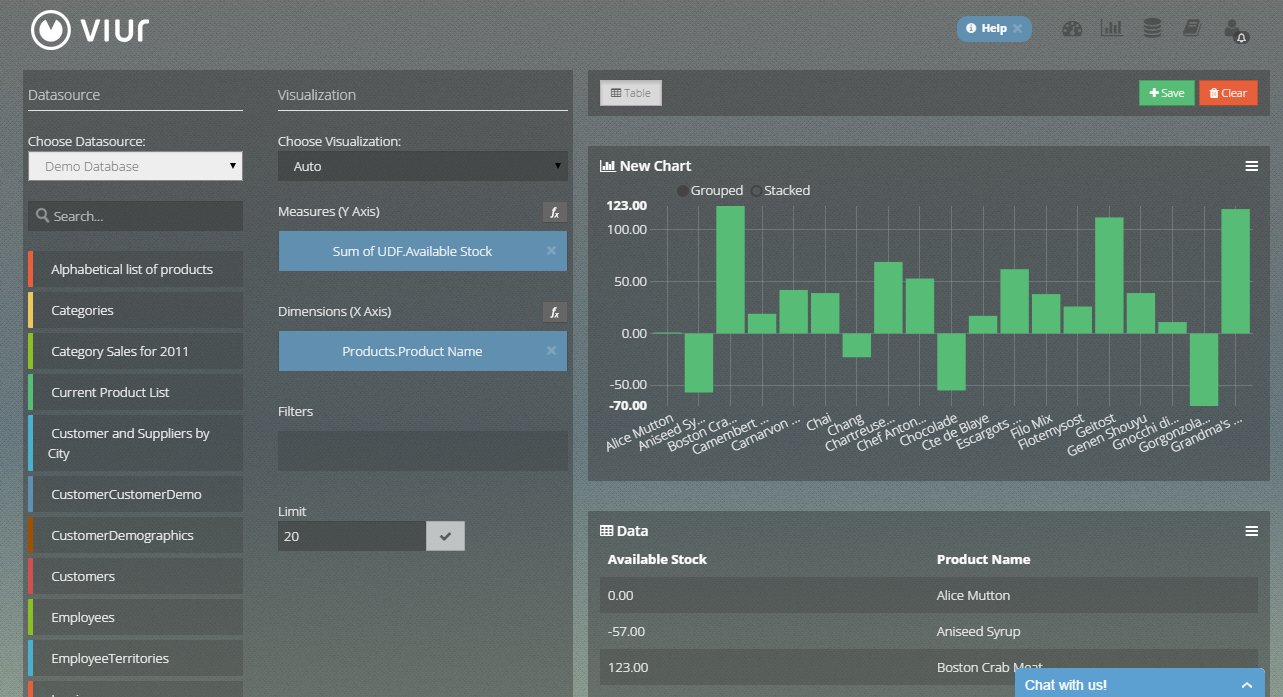Viewport: 1283px width, 697px height.
Task: Click the Available Stock column header
Action: click(657, 559)
